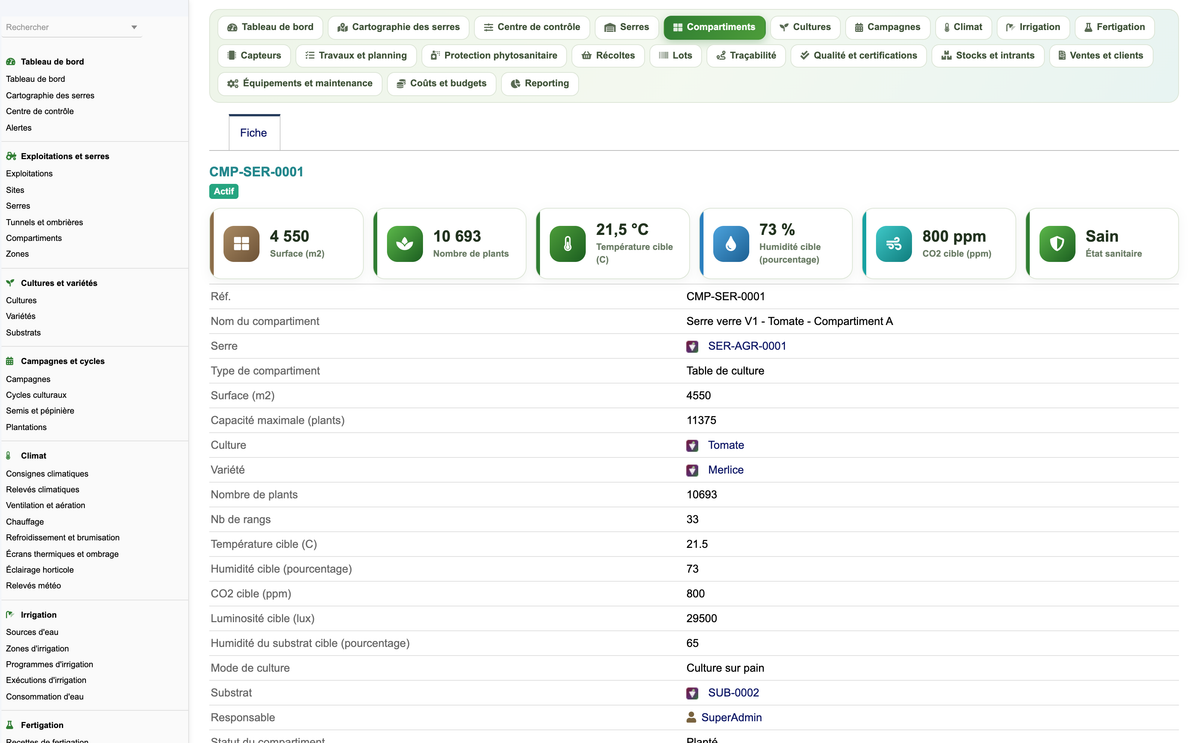Open the Campagnes top menu
1200x743 pixels.
pos(887,27)
